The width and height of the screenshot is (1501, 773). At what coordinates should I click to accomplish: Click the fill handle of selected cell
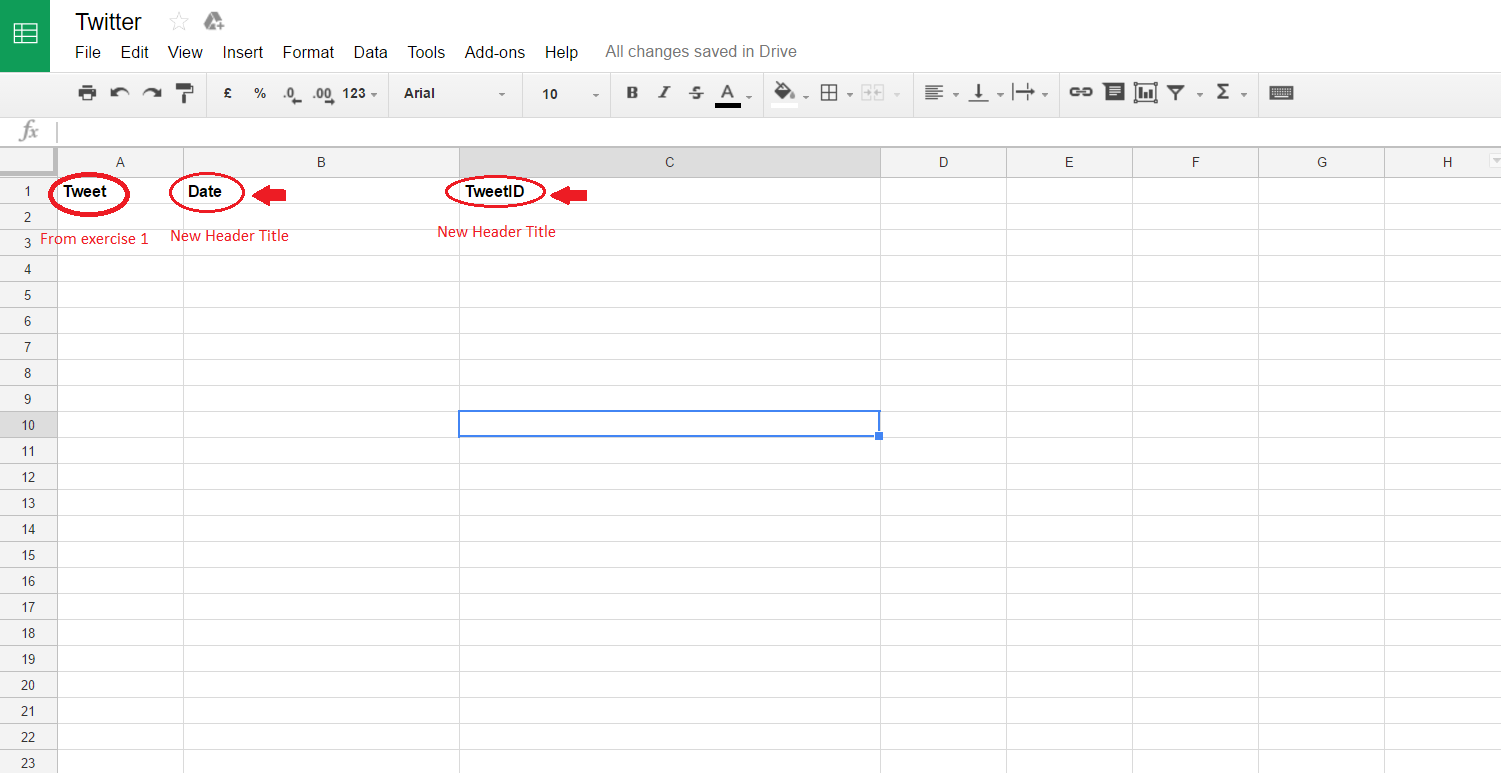[x=878, y=436]
